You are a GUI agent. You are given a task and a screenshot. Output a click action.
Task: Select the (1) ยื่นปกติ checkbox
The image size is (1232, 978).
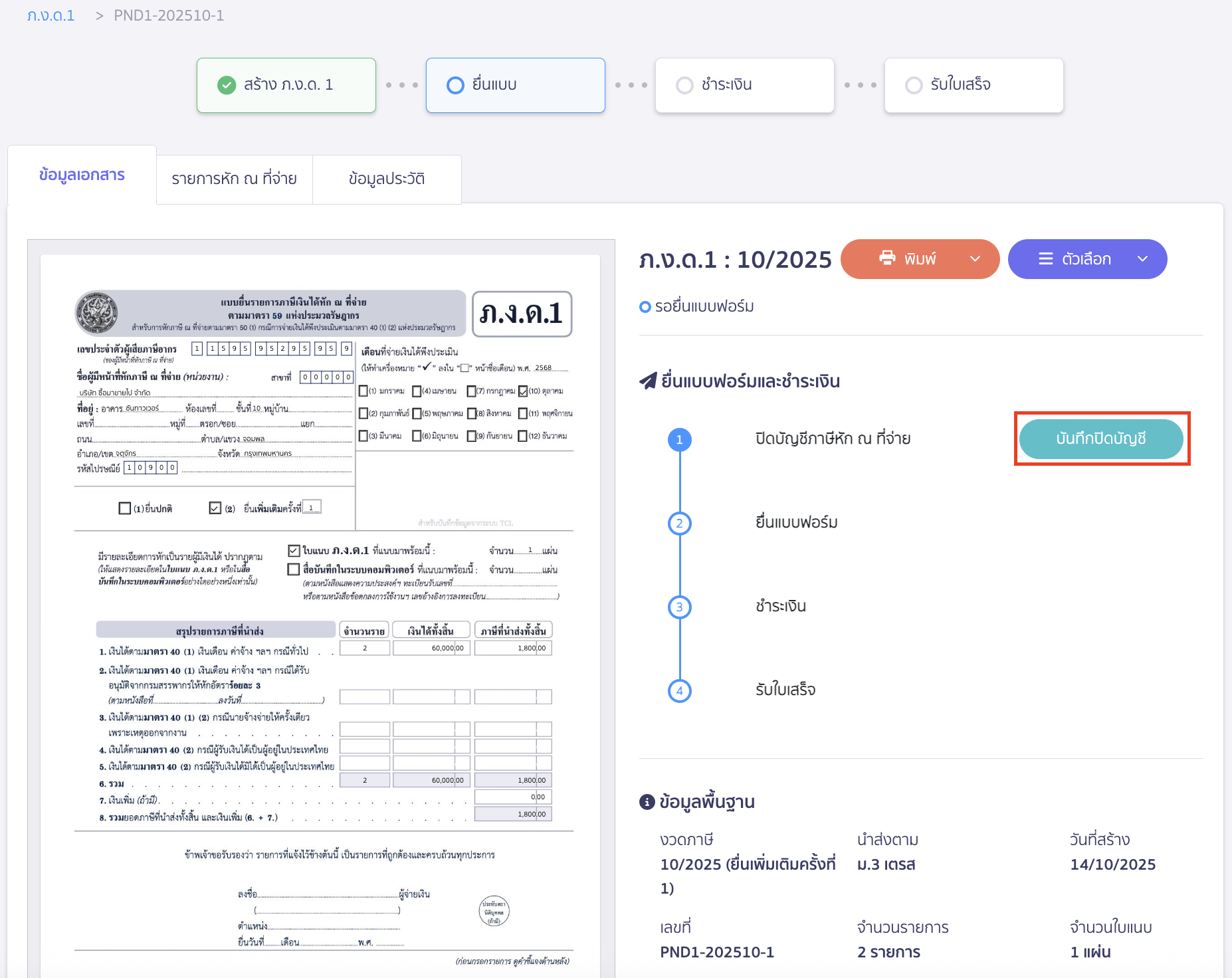point(125,508)
